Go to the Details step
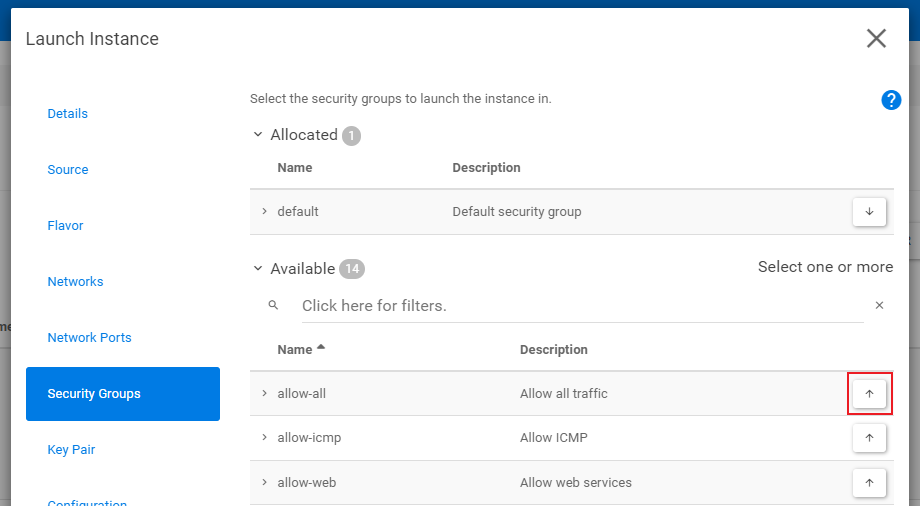Viewport: 920px width, 506px height. pos(67,114)
